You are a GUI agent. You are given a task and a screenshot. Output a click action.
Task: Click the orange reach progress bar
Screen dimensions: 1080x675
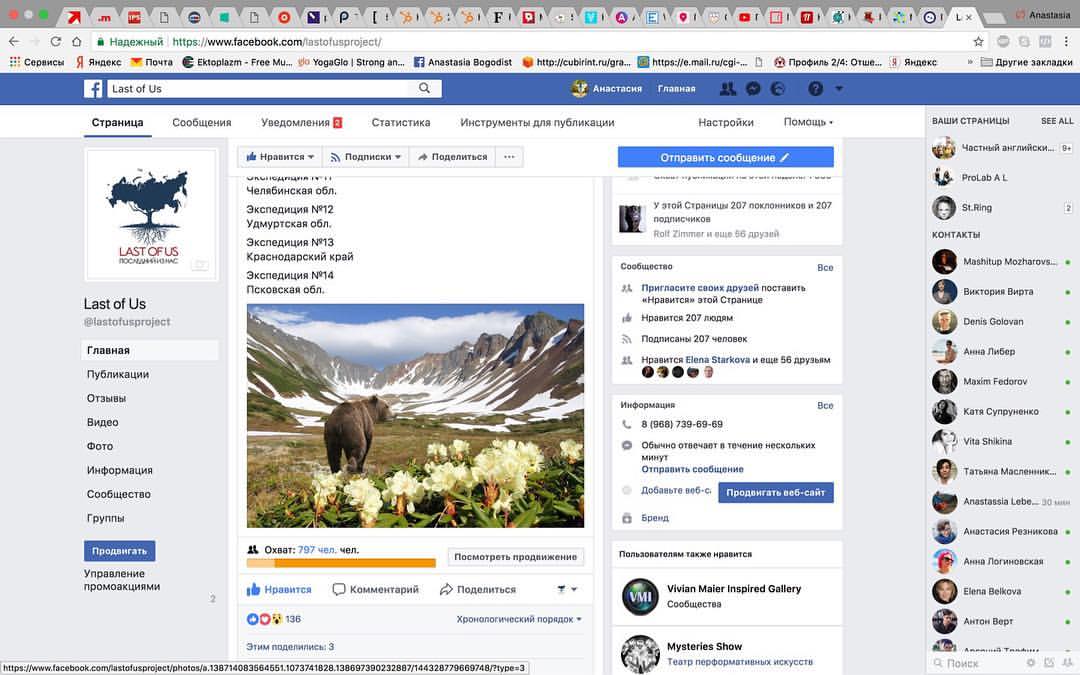341,563
